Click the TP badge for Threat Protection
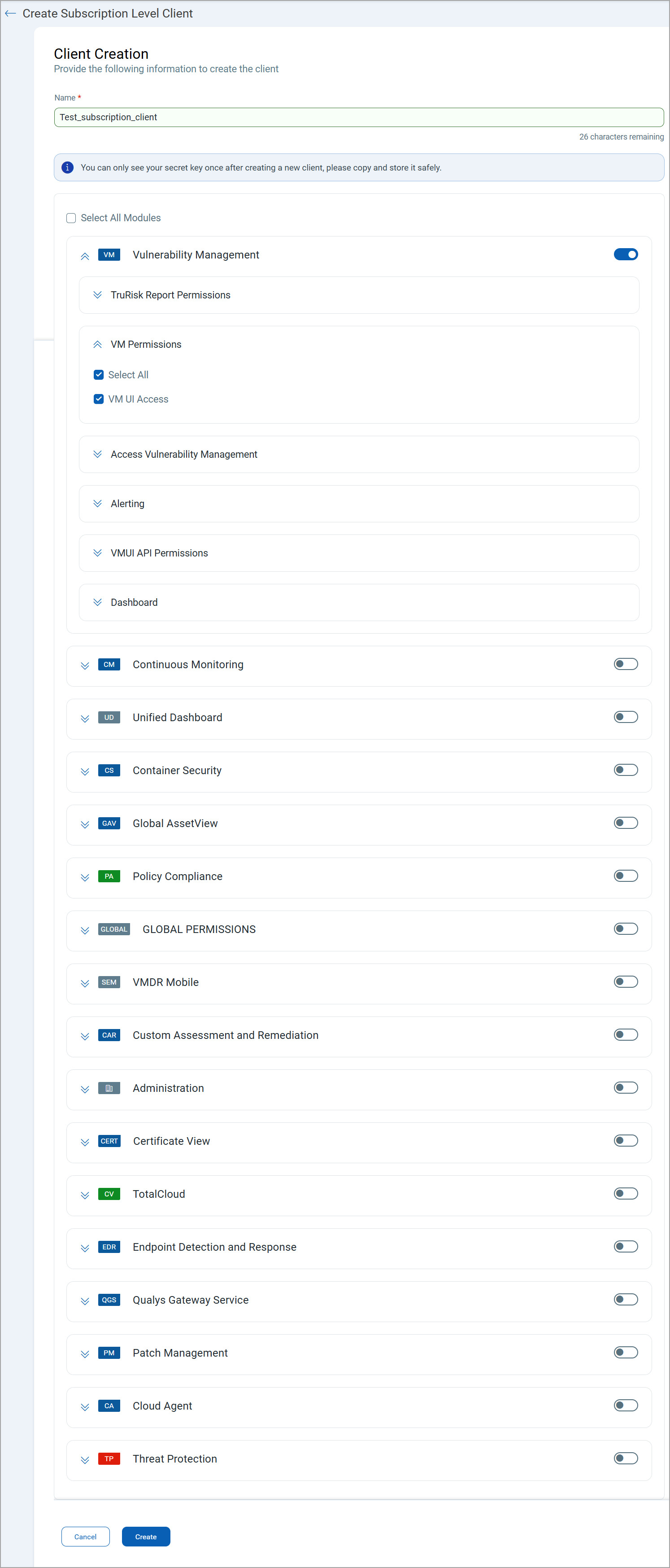 [x=109, y=1459]
